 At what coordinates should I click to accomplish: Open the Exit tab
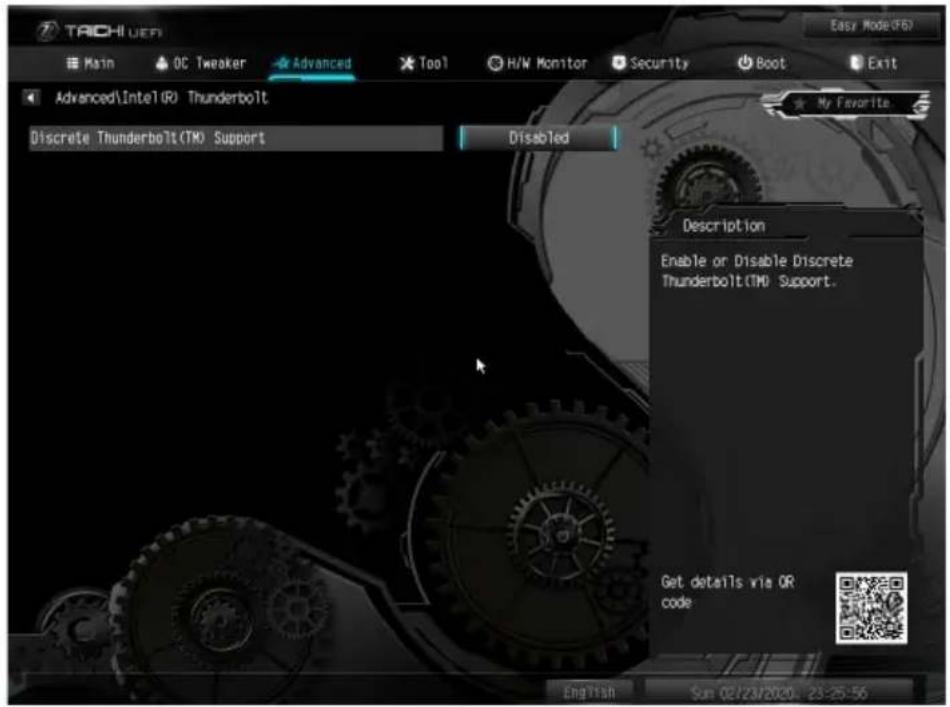point(874,63)
